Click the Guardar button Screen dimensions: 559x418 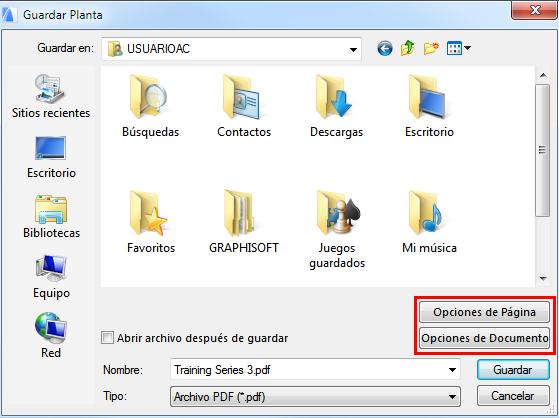point(513,370)
